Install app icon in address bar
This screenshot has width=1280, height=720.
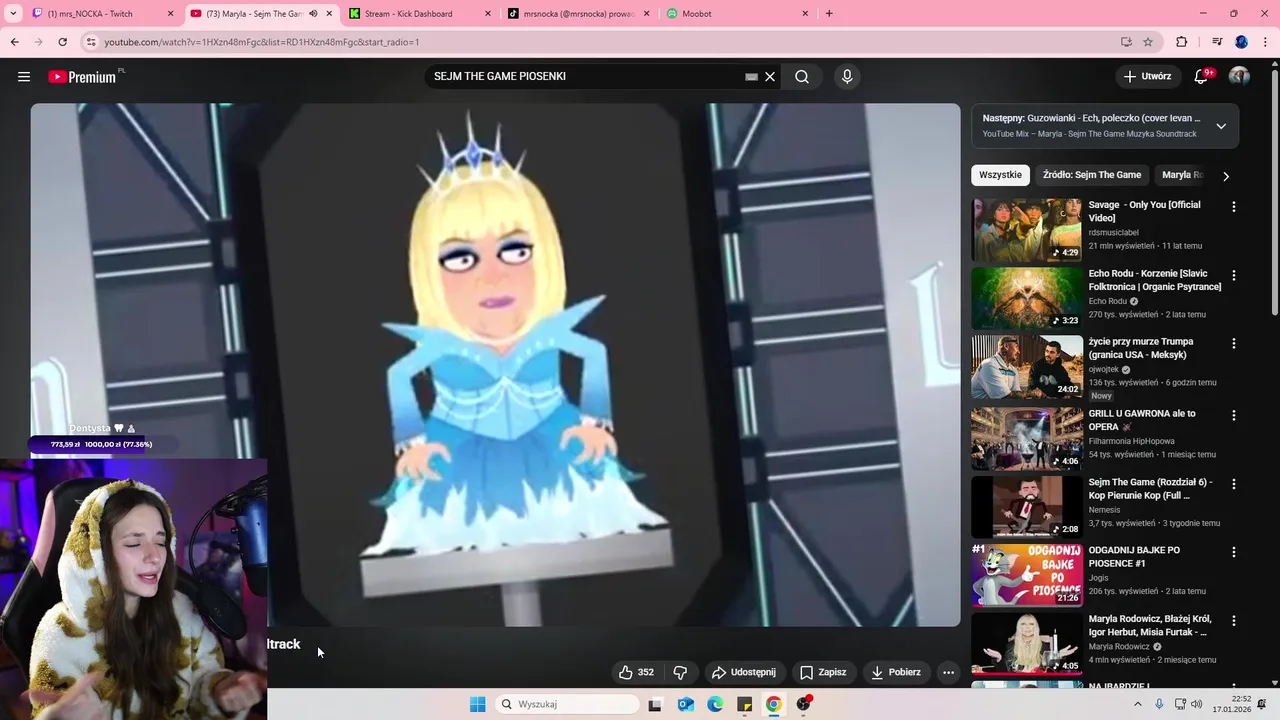coord(1126,42)
